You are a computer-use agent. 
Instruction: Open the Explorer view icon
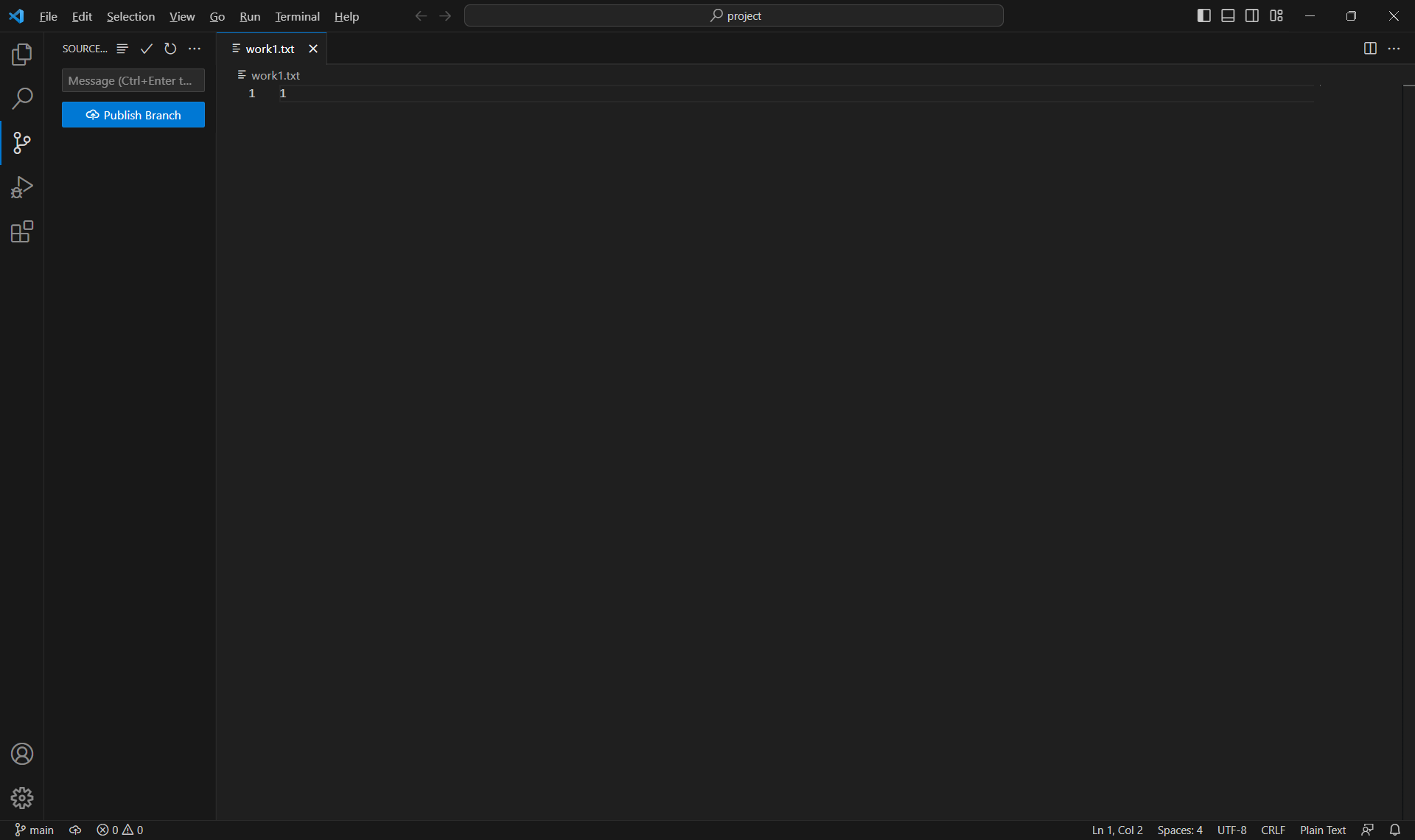click(x=22, y=54)
